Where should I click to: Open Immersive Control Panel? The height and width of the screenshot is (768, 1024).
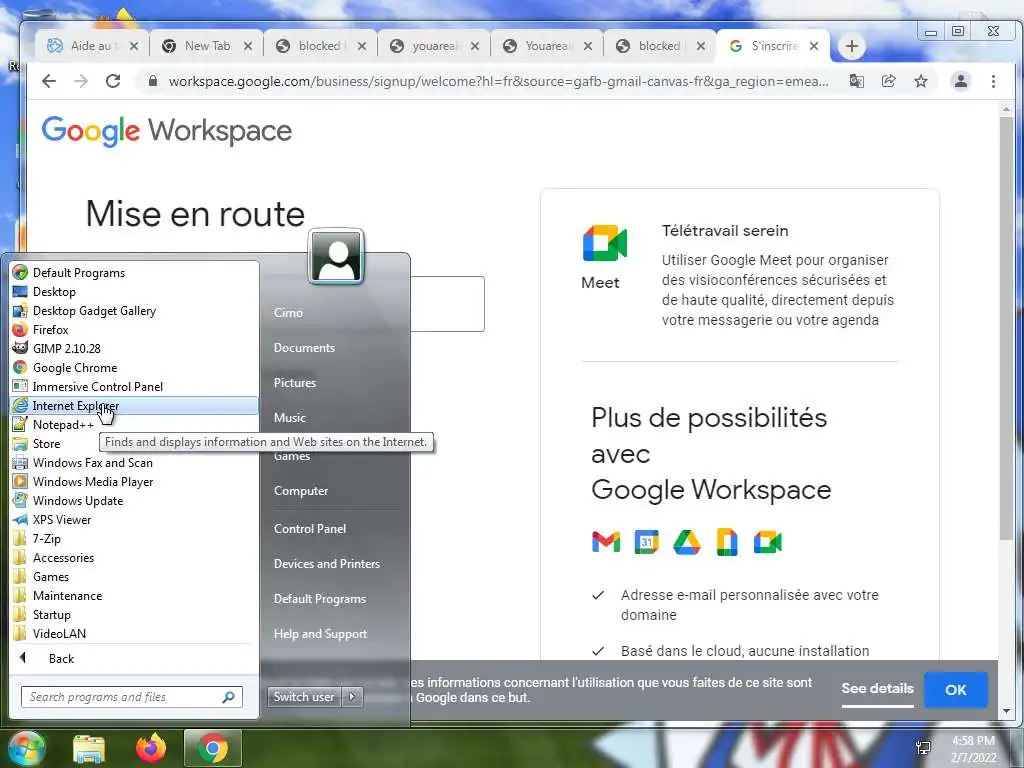134,387
